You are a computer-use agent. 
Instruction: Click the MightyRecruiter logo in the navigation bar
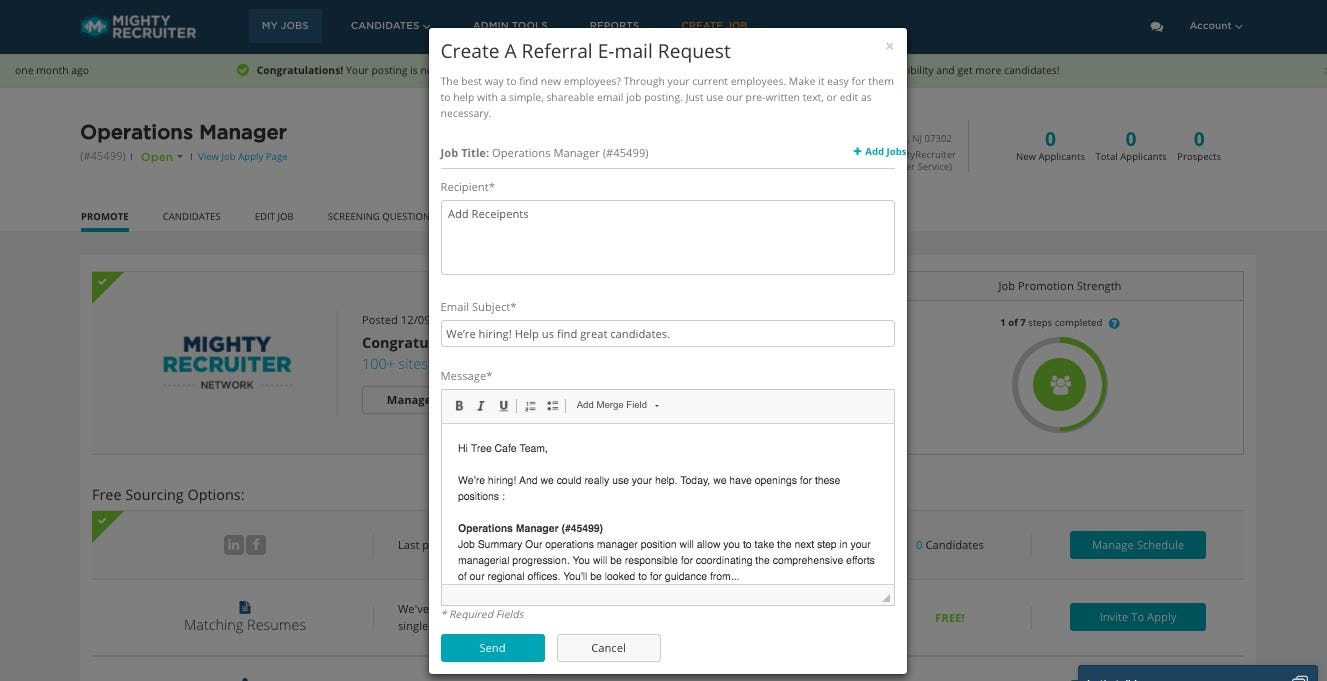tap(138, 26)
